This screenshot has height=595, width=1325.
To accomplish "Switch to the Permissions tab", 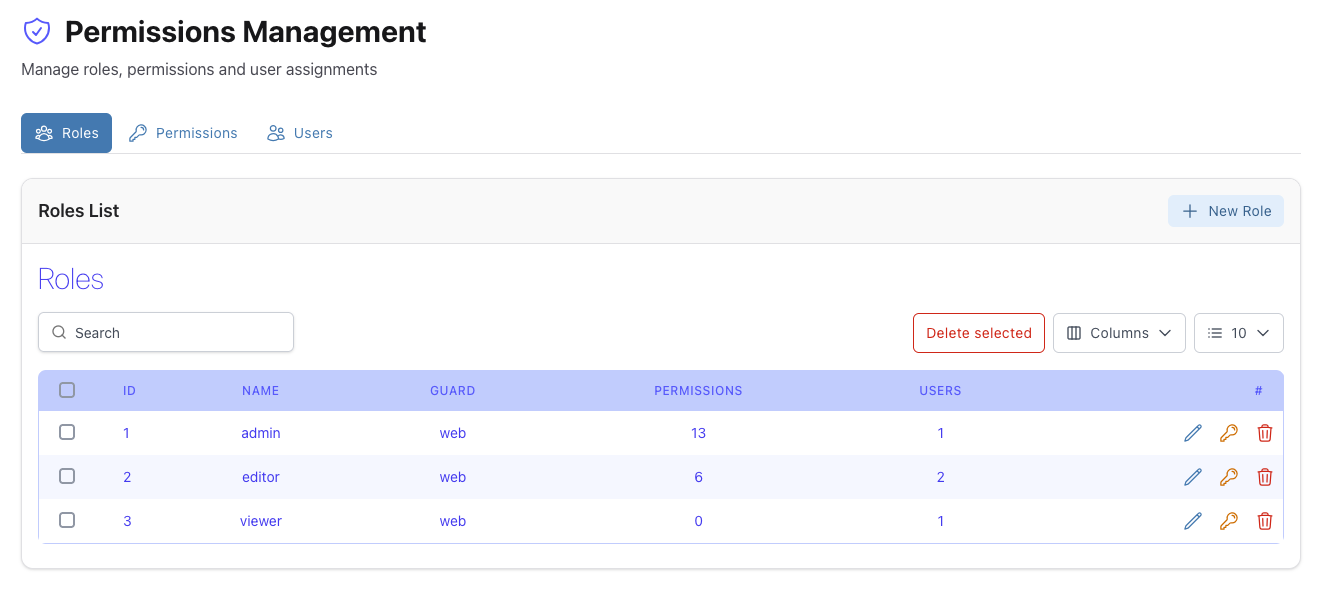I will 183,133.
